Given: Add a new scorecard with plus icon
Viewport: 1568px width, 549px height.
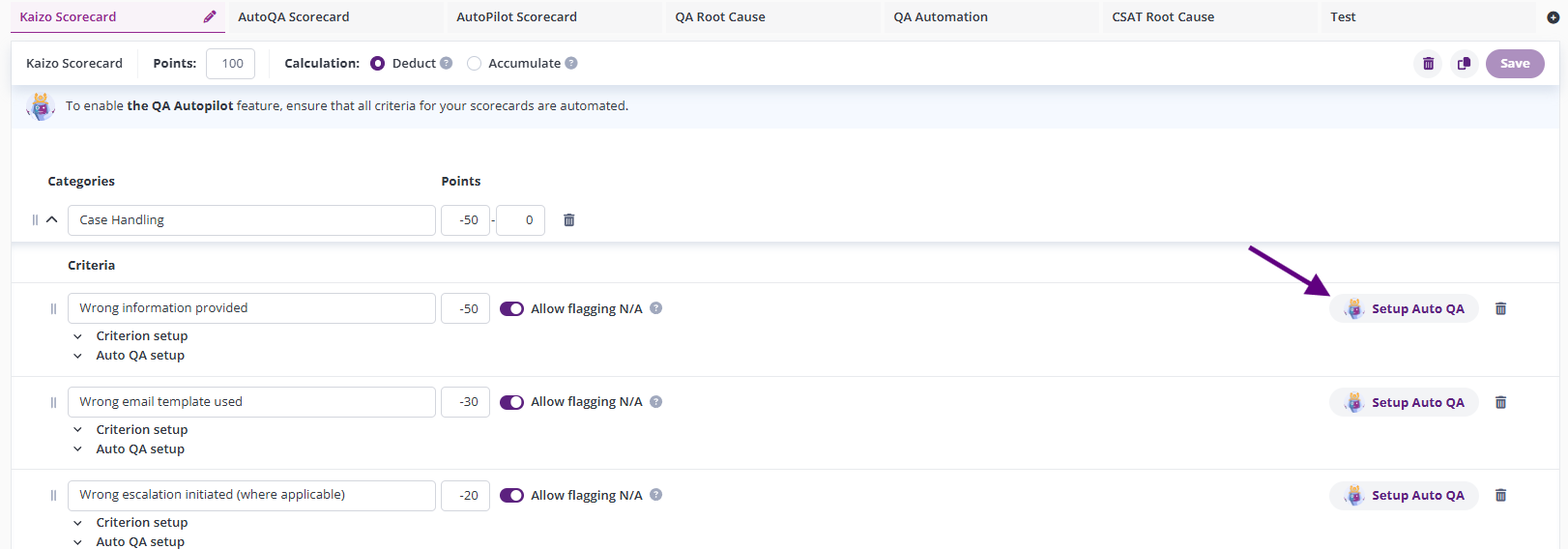Looking at the screenshot, I should tap(1553, 17).
